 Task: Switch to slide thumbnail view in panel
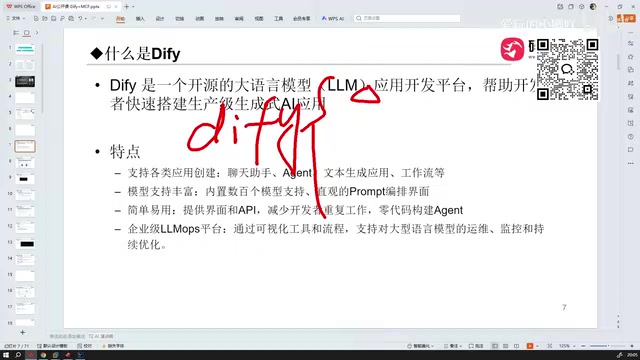27,33
